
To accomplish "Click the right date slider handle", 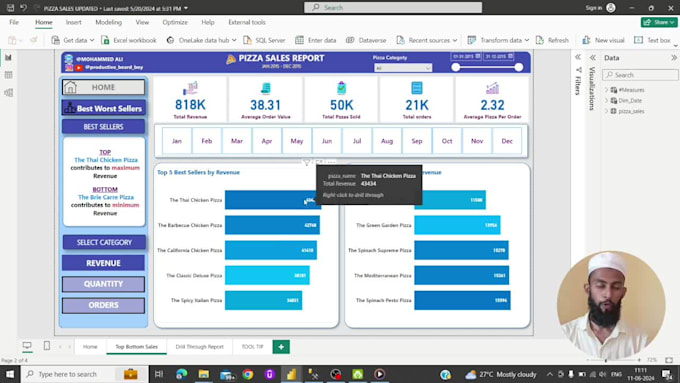I will click(x=519, y=67).
